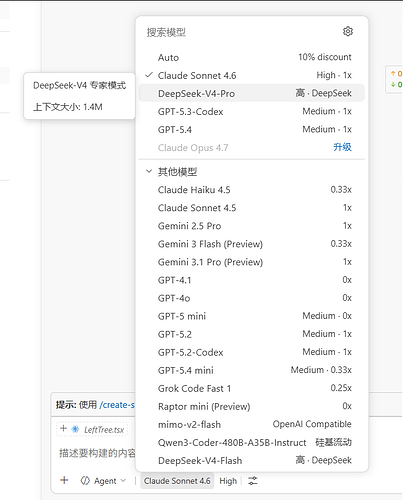This screenshot has height=500, width=403.
Task: Select checked Claude Sonnet 4.6 model
Action: tap(252, 75)
